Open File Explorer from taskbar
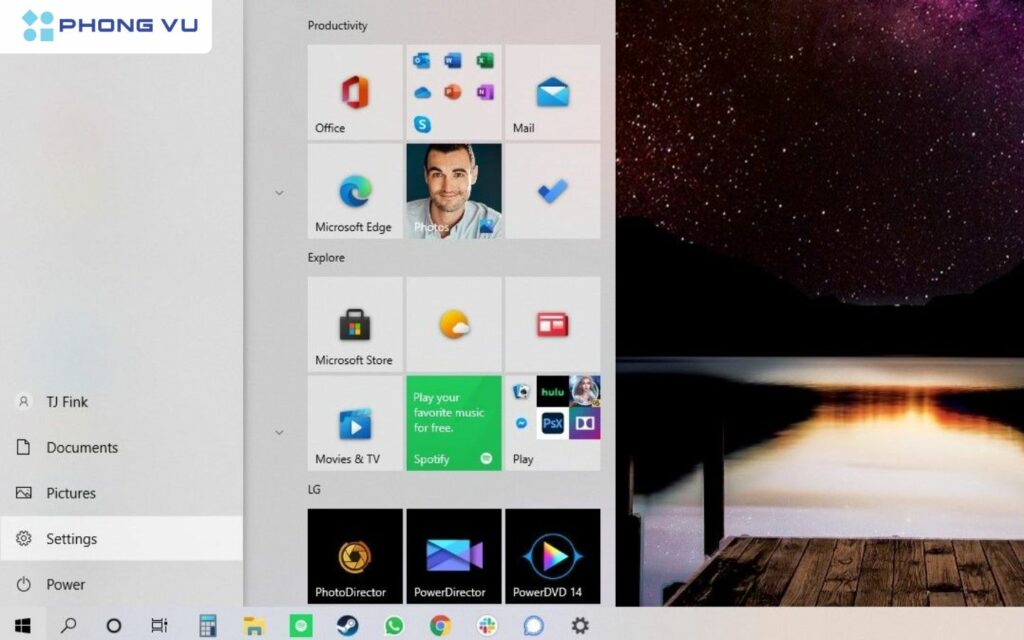Screen dimensions: 1024x640 click(x=253, y=625)
